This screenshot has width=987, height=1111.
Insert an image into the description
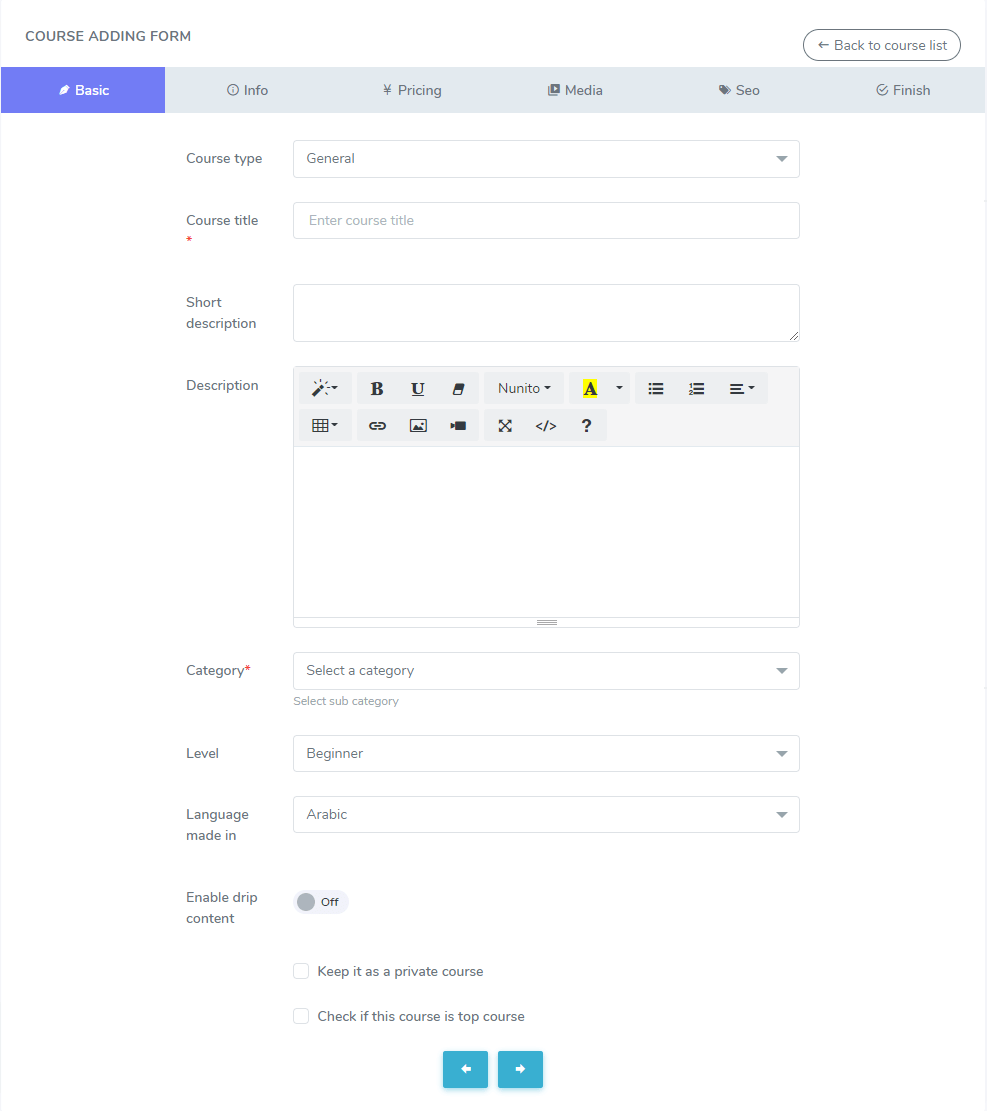point(417,425)
